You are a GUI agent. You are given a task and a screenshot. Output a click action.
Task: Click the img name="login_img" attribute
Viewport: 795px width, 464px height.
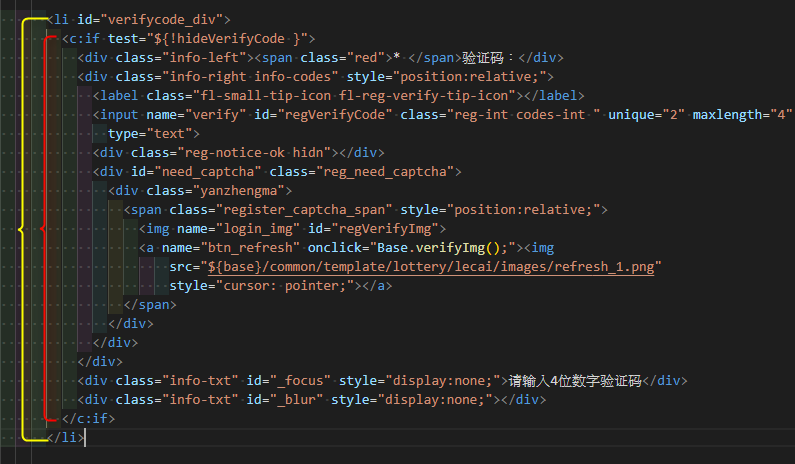point(238,229)
